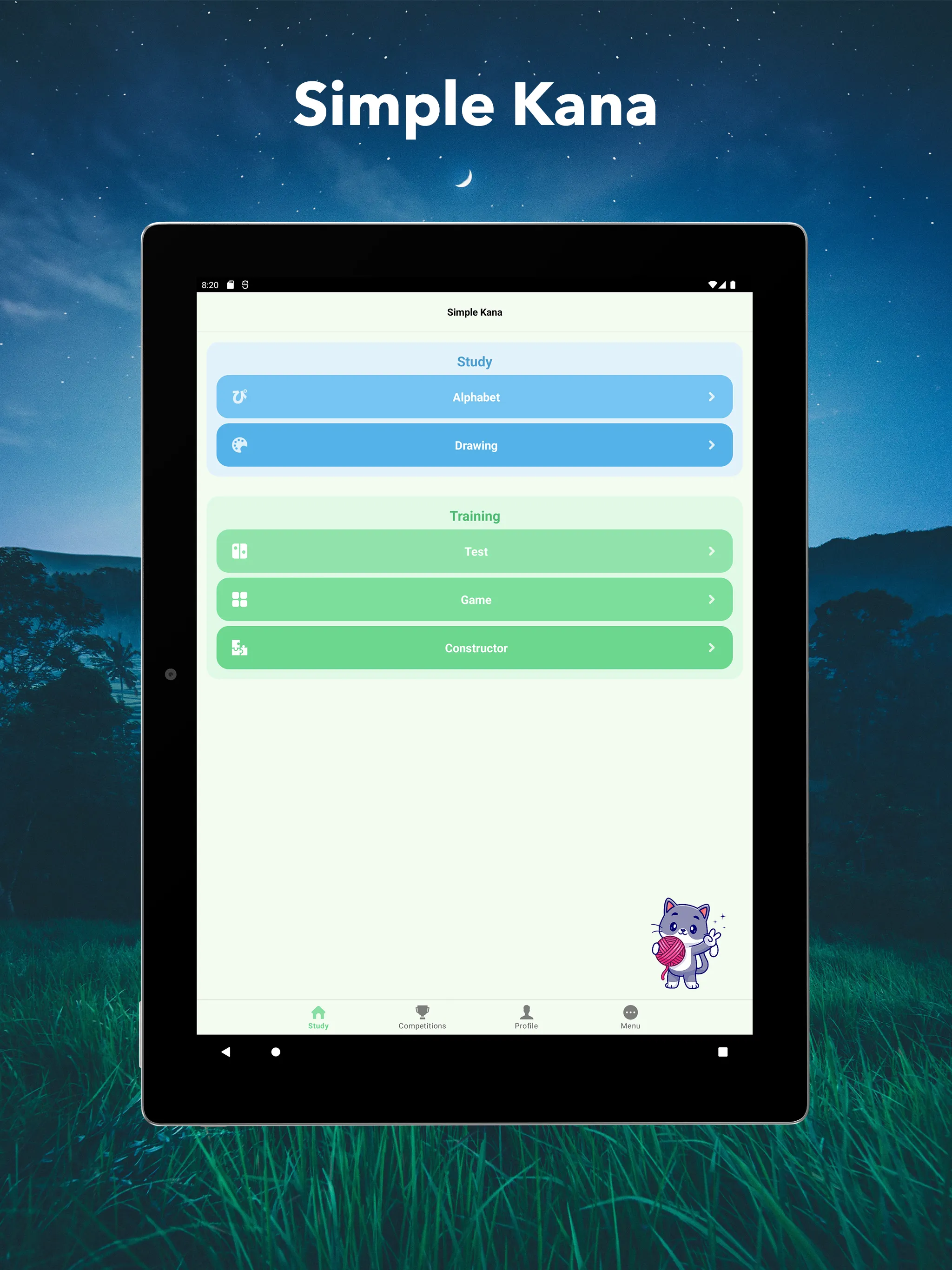Open the Constructor training section
Screen dimensions: 952x1270
476,648
